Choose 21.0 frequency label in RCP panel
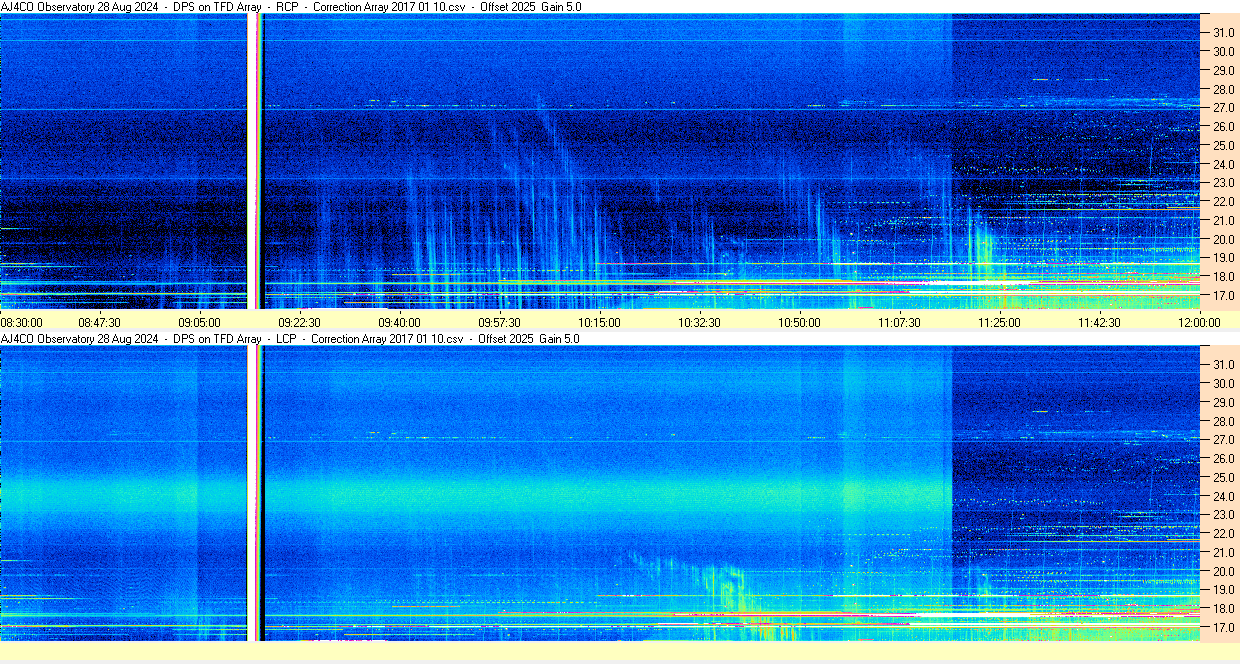The width and height of the screenshot is (1240, 664). 1223,221
